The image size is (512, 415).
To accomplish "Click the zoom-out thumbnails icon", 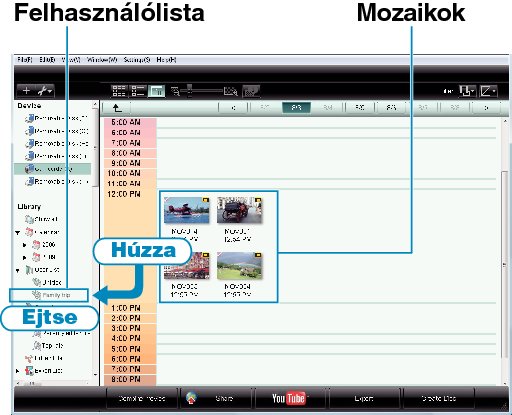I will [x=175, y=91].
